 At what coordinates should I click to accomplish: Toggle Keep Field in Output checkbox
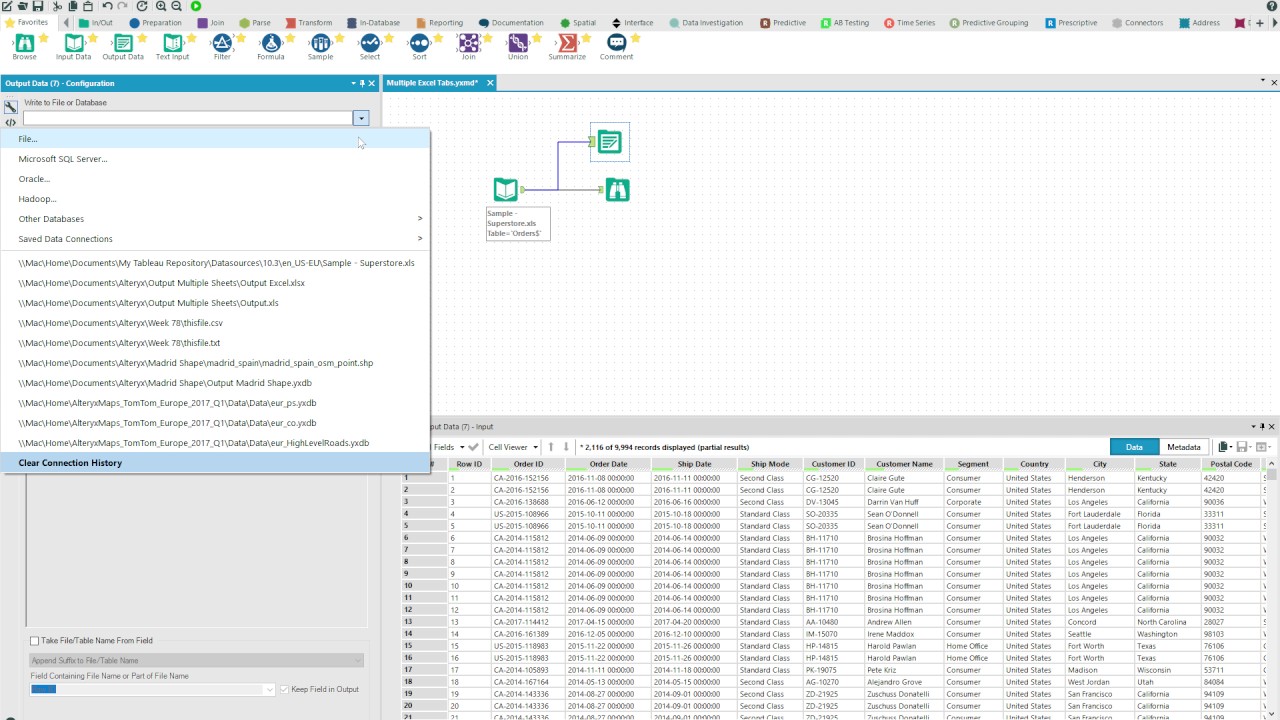click(285, 689)
